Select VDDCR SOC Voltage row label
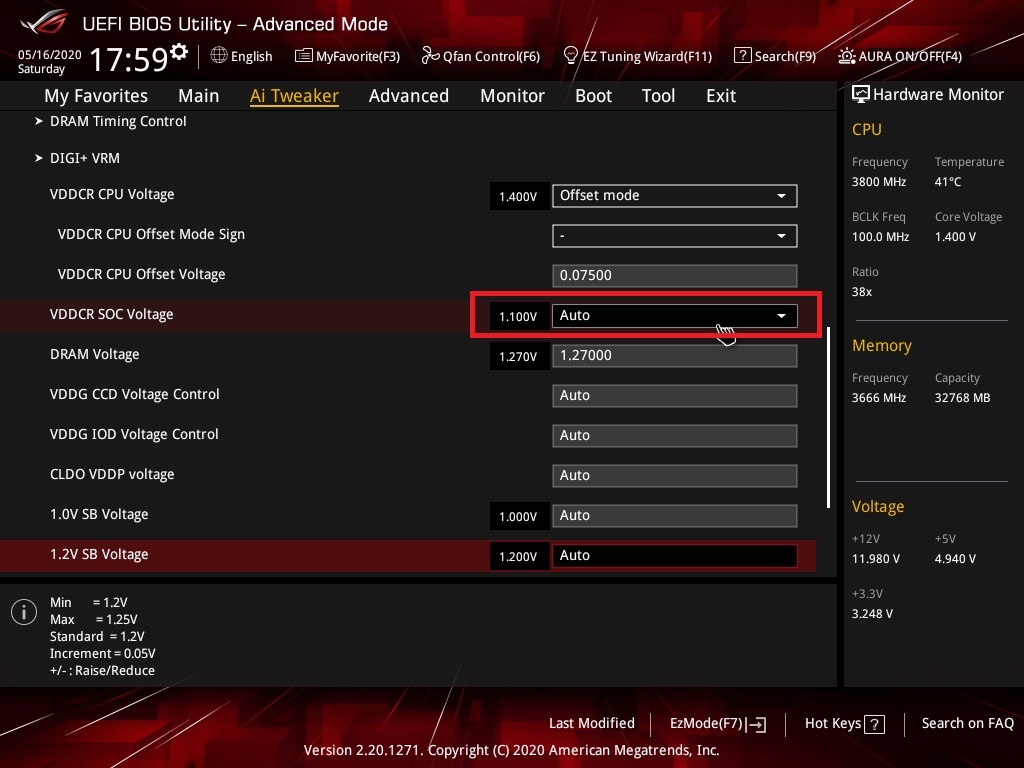 click(x=112, y=314)
